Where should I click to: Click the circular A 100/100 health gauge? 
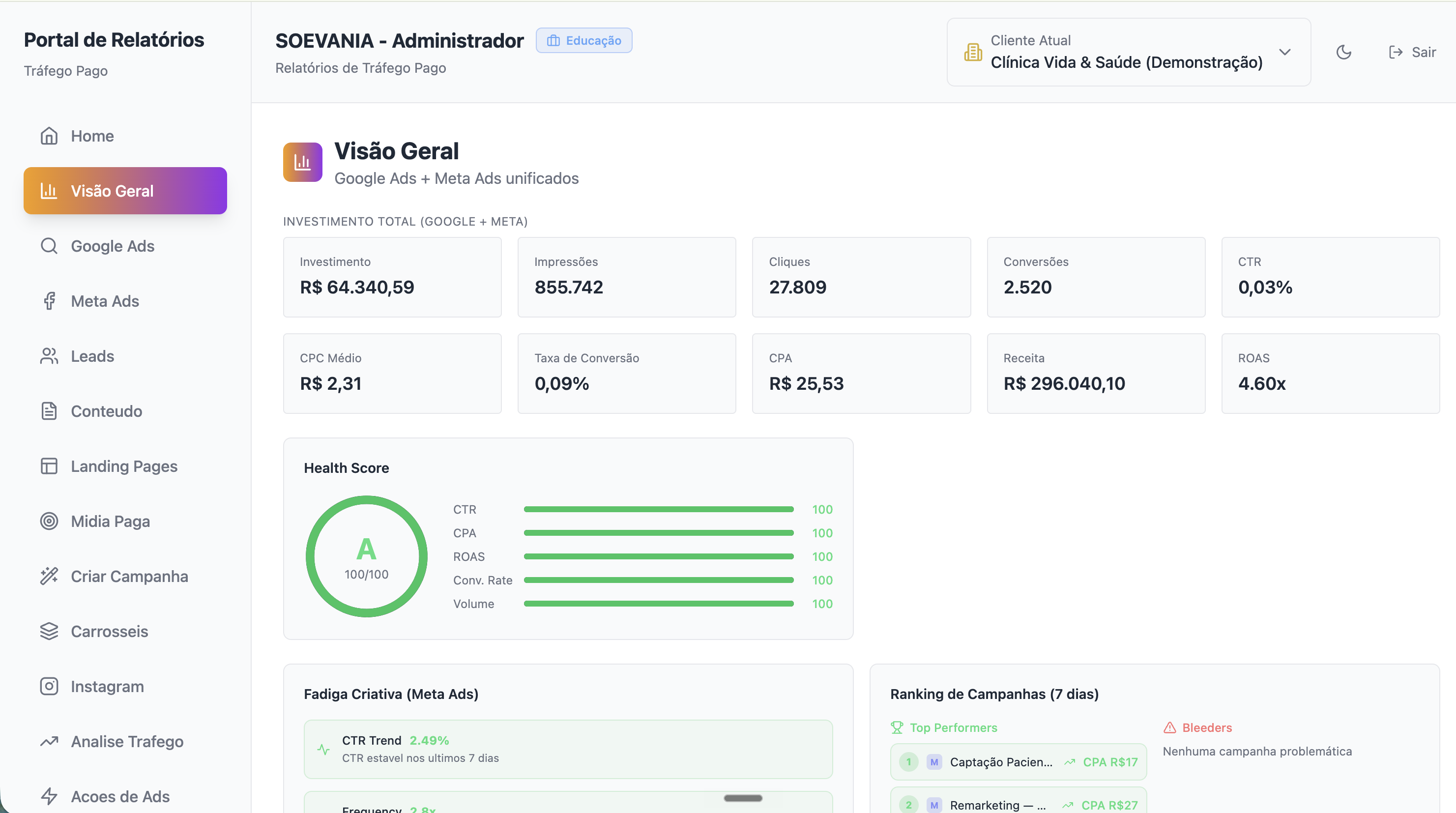[x=366, y=557]
